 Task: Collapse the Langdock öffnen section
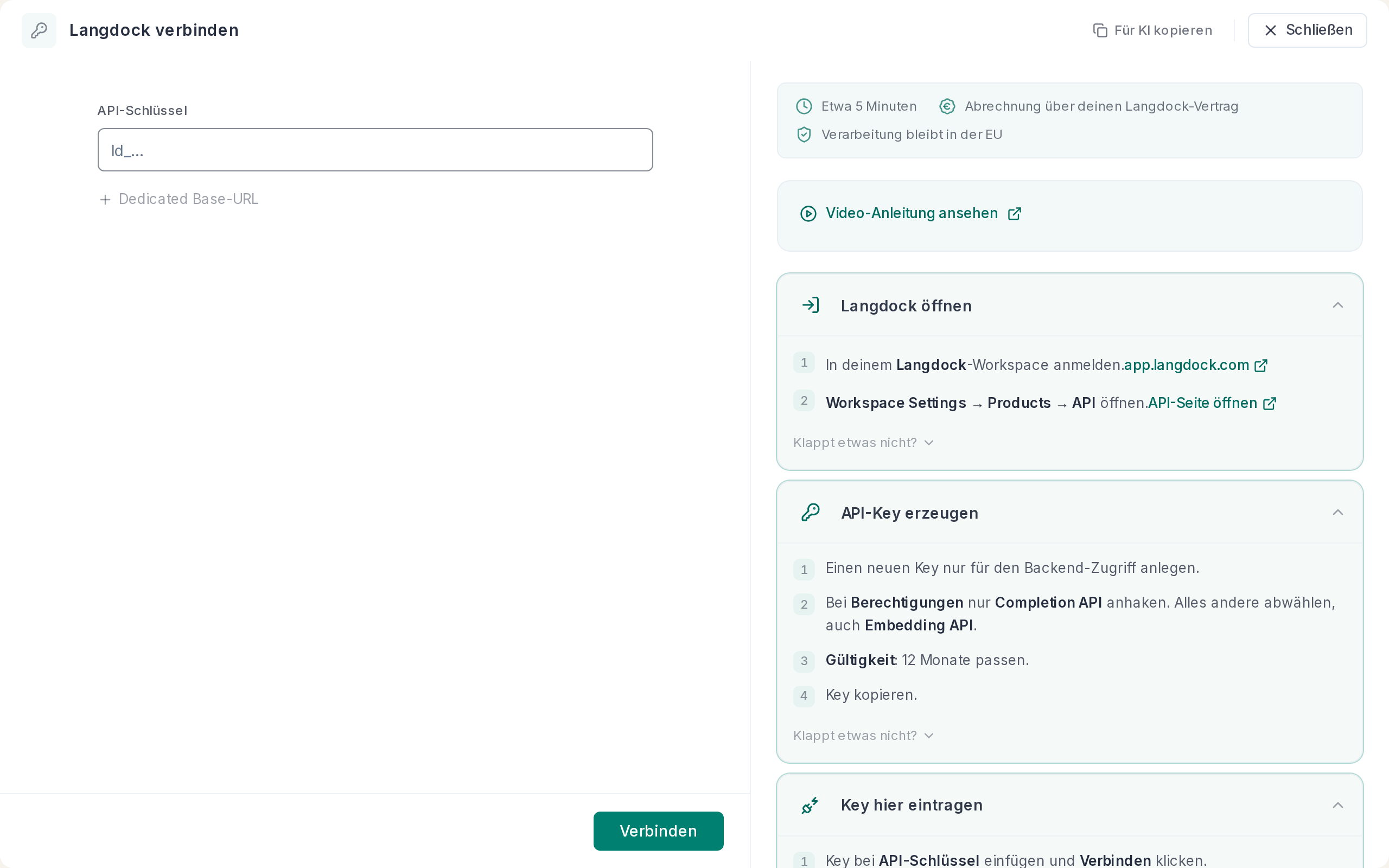pos(1337,305)
